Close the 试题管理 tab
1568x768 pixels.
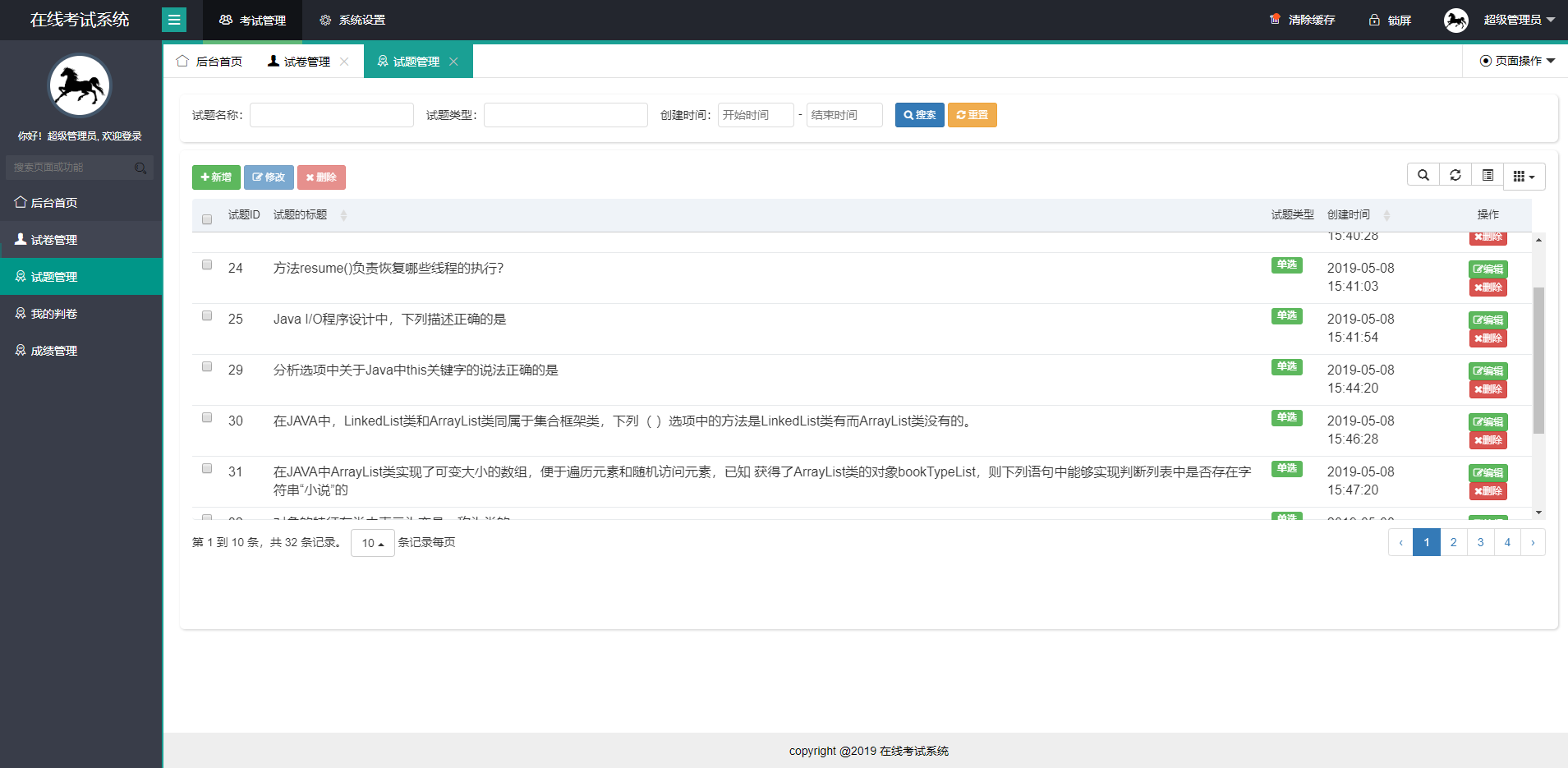453,62
